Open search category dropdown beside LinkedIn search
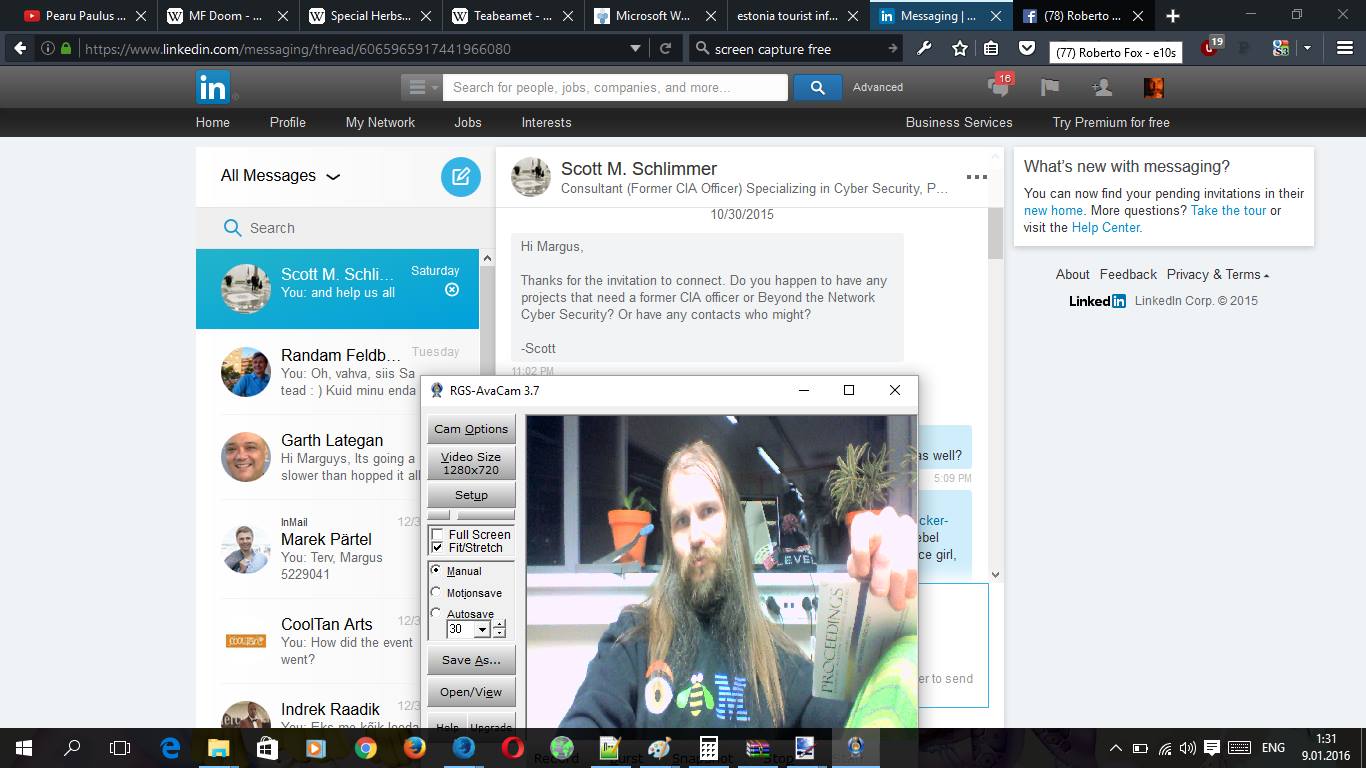The image size is (1366, 768). pyautogui.click(x=421, y=87)
